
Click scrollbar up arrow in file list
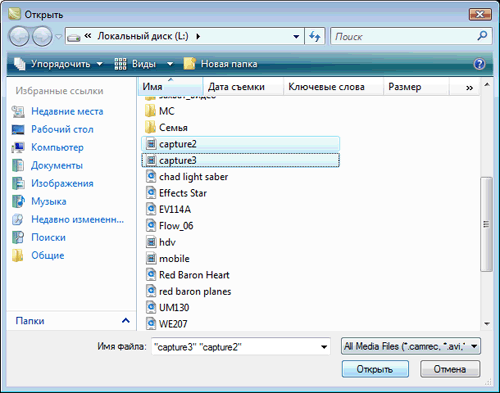point(487,85)
